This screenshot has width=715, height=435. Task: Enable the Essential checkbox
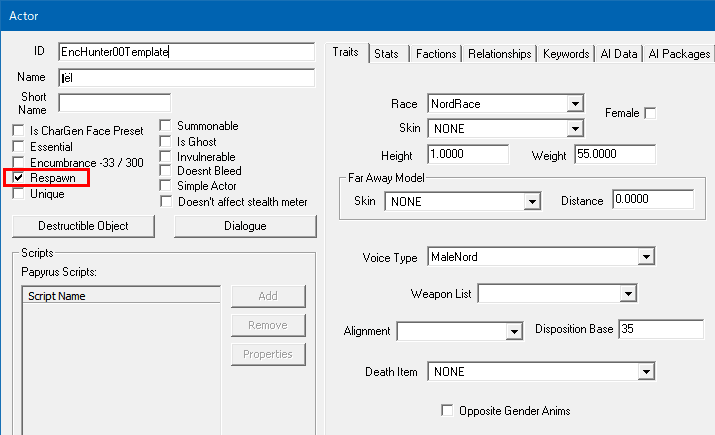pyautogui.click(x=19, y=147)
